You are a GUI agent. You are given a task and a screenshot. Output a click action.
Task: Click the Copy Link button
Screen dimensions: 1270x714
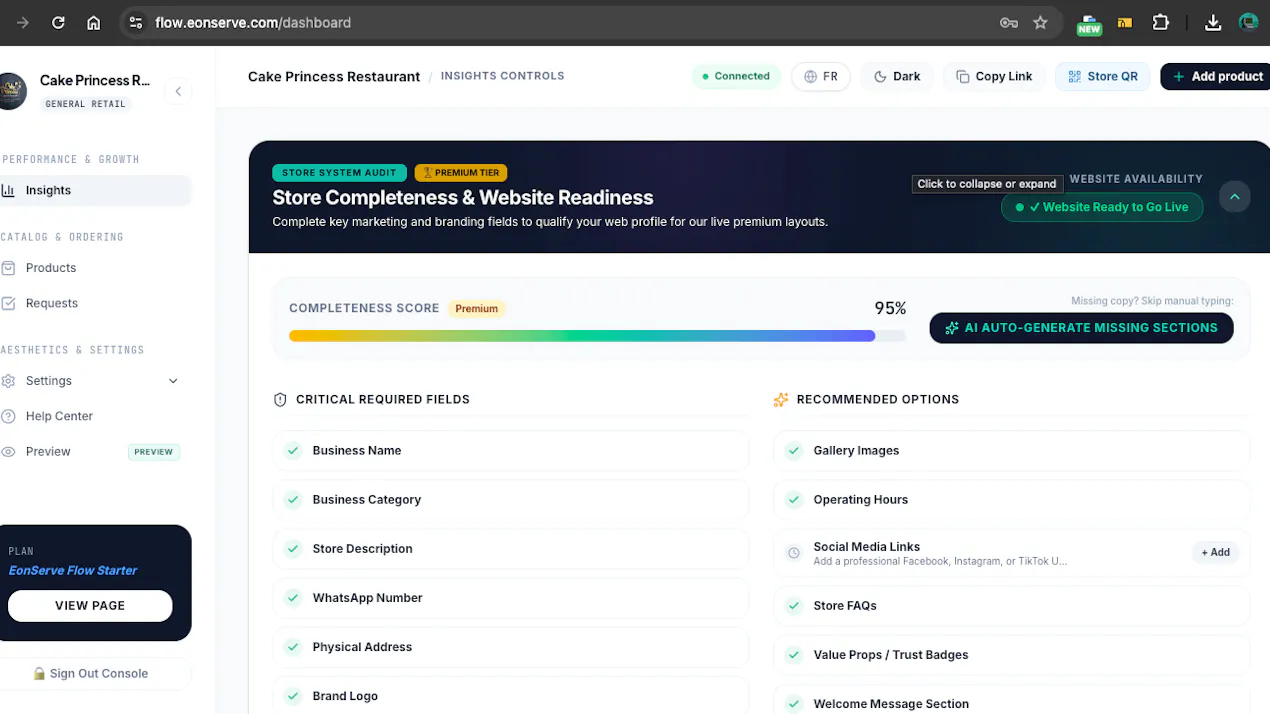point(994,76)
